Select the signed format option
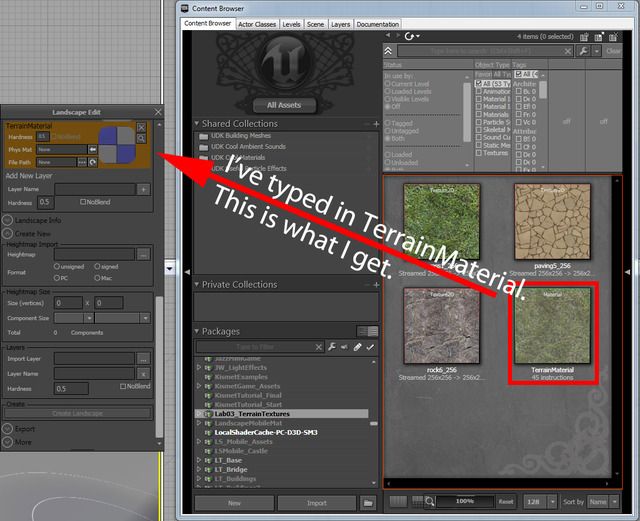Viewport: 640px width, 521px height. coord(97,266)
